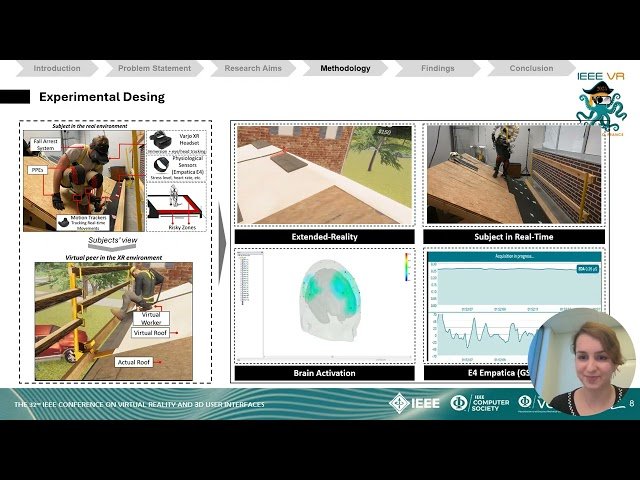640x480 pixels.
Task: Click the 'Extended-Reality' caption label
Action: point(324,237)
